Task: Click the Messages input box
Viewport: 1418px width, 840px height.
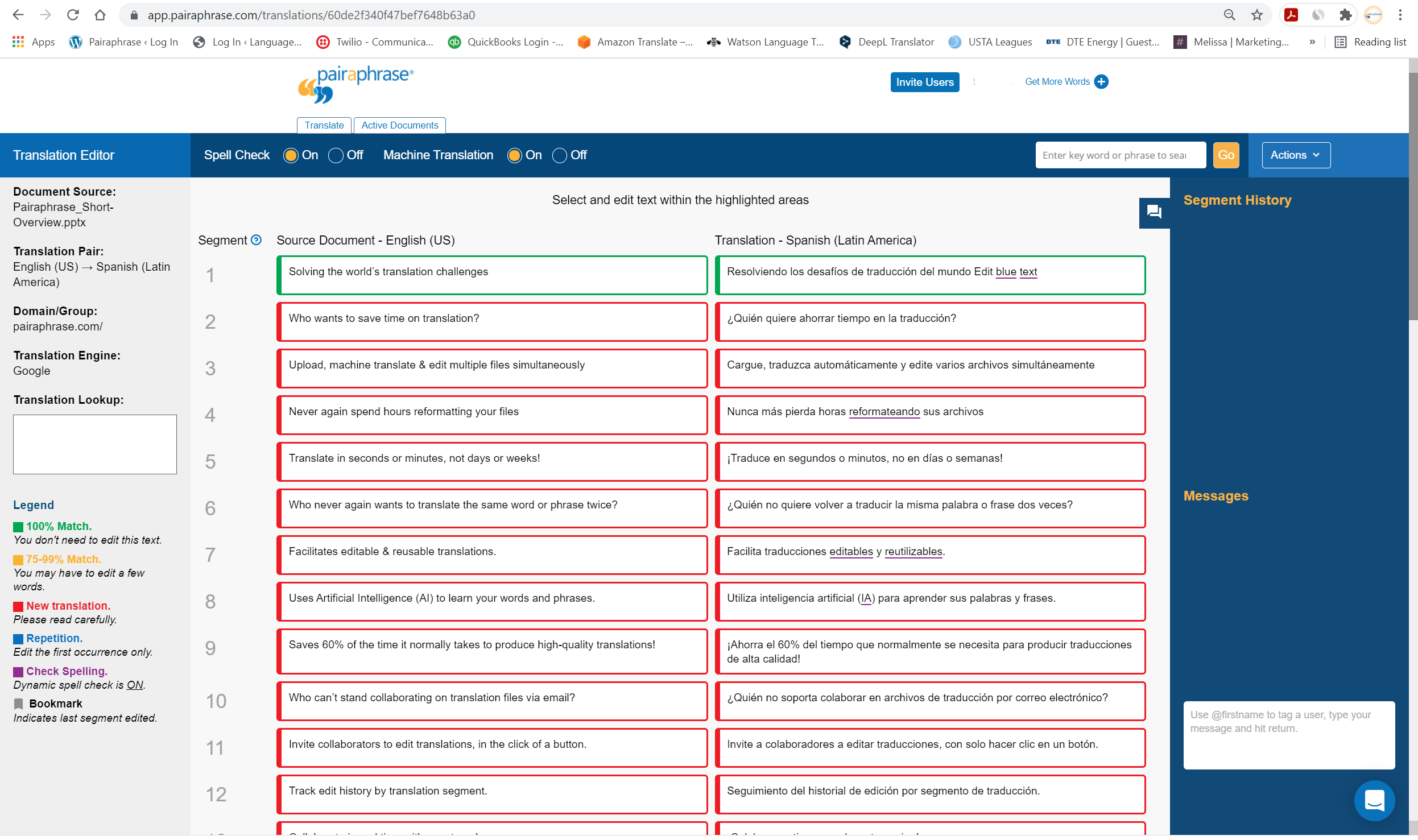Action: (x=1288, y=735)
